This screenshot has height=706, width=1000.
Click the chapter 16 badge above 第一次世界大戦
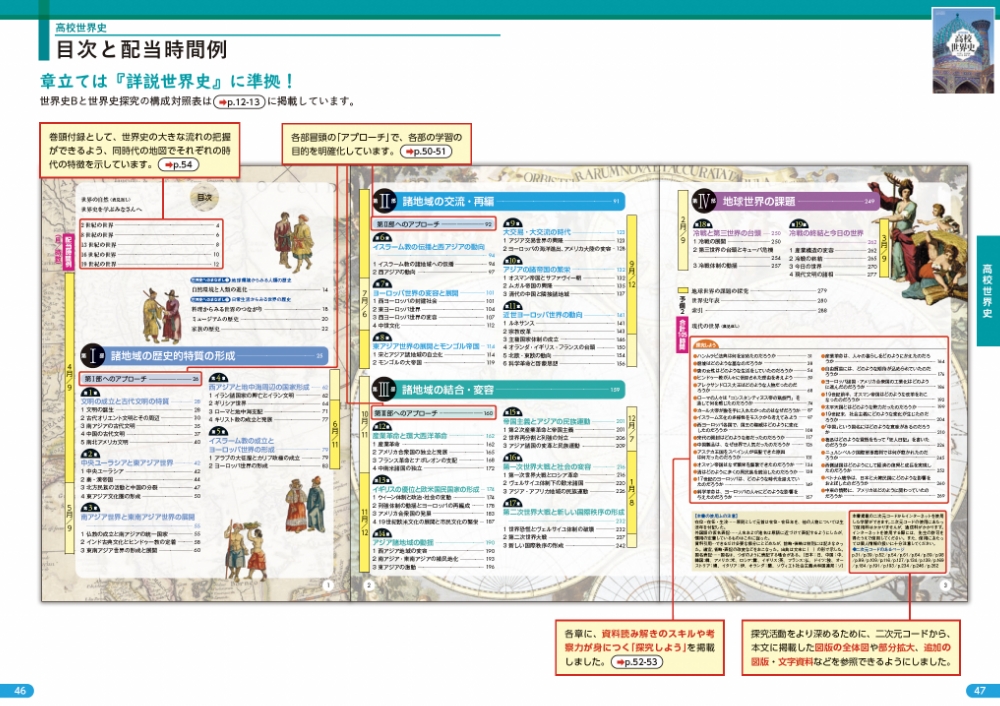512,458
